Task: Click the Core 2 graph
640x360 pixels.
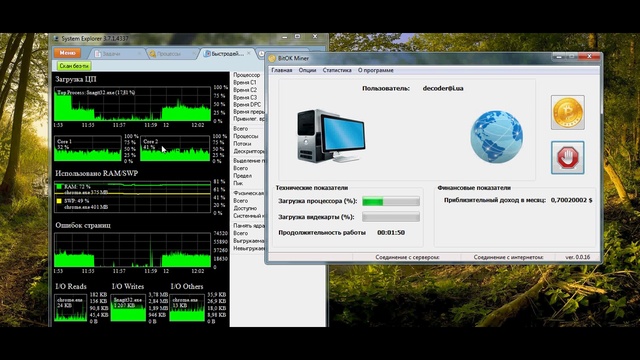Action: [x=175, y=149]
